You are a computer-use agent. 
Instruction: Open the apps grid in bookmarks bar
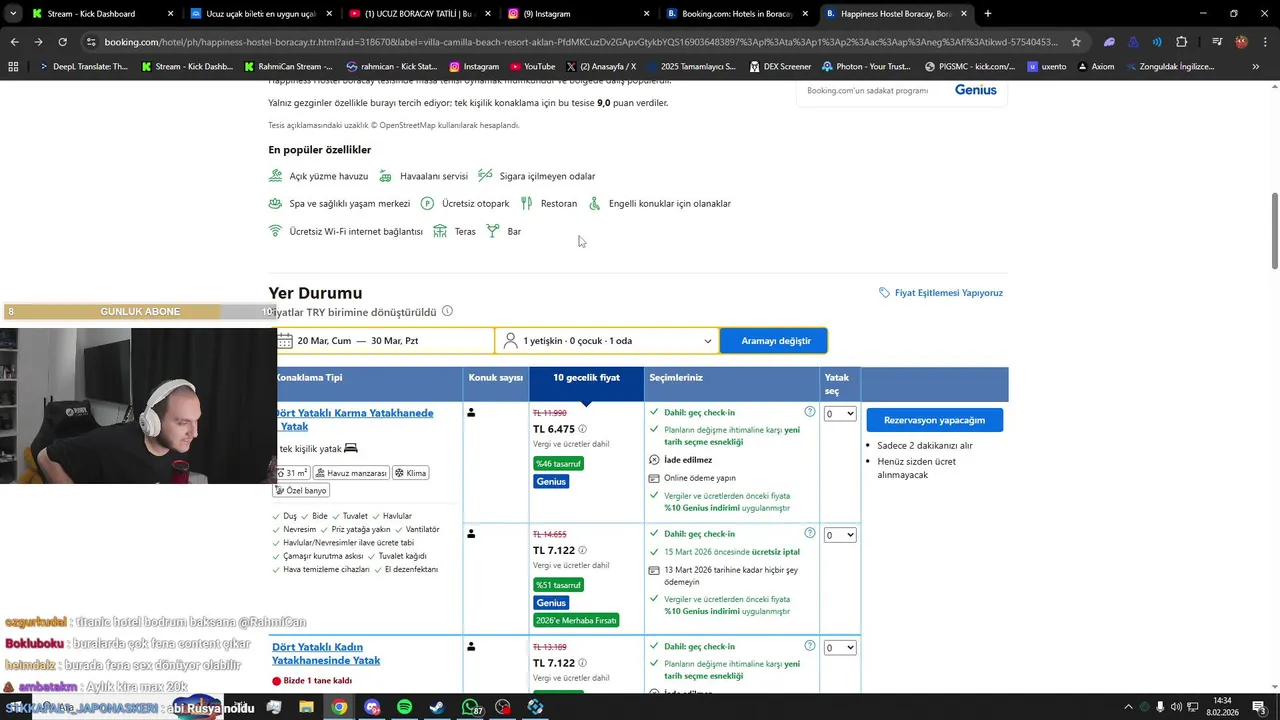click(x=13, y=66)
